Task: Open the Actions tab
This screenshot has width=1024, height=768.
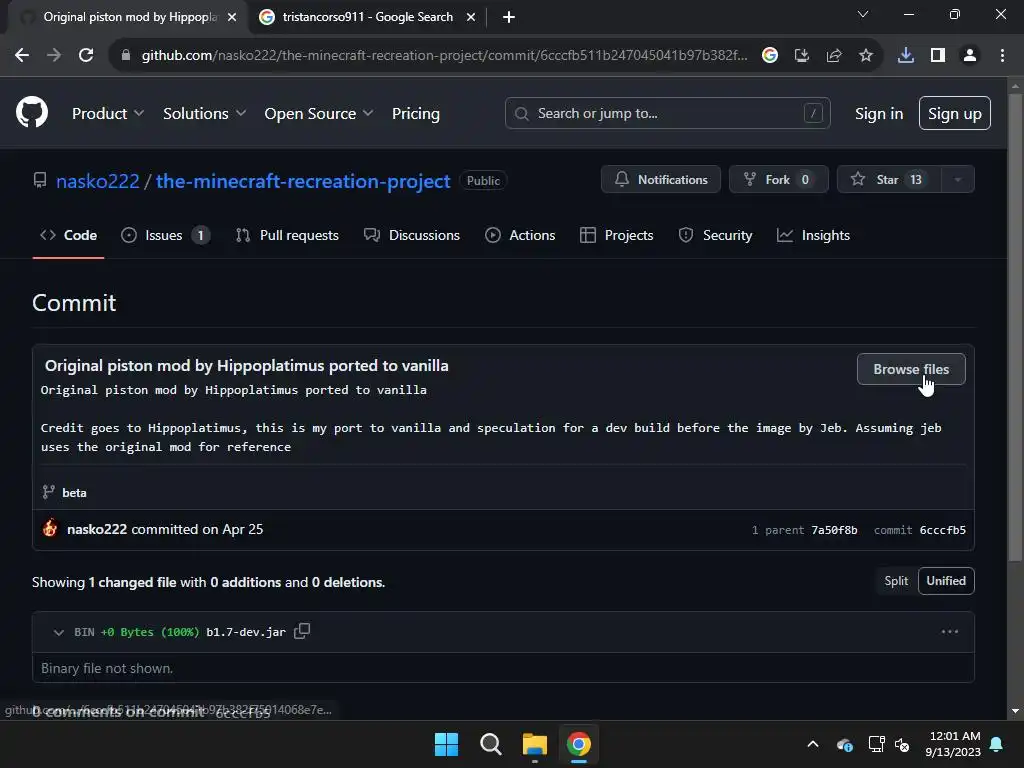Action: 520,235
